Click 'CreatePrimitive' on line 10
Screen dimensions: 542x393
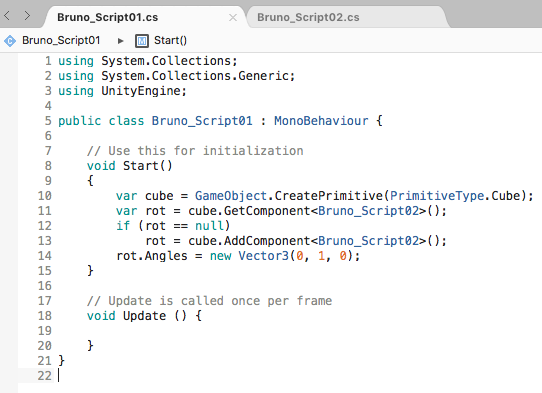pos(328,196)
